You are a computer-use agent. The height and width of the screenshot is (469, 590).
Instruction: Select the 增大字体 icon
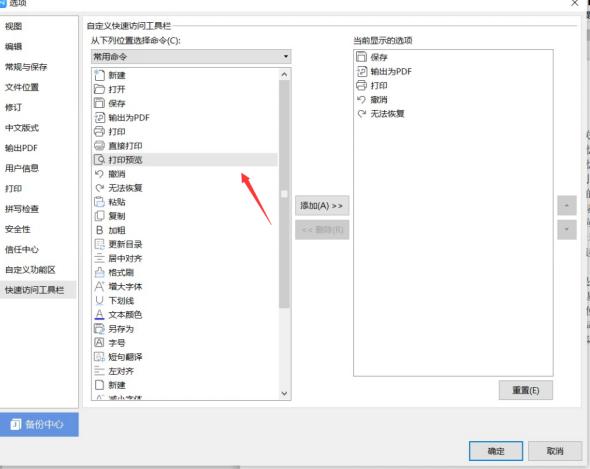tap(99, 286)
